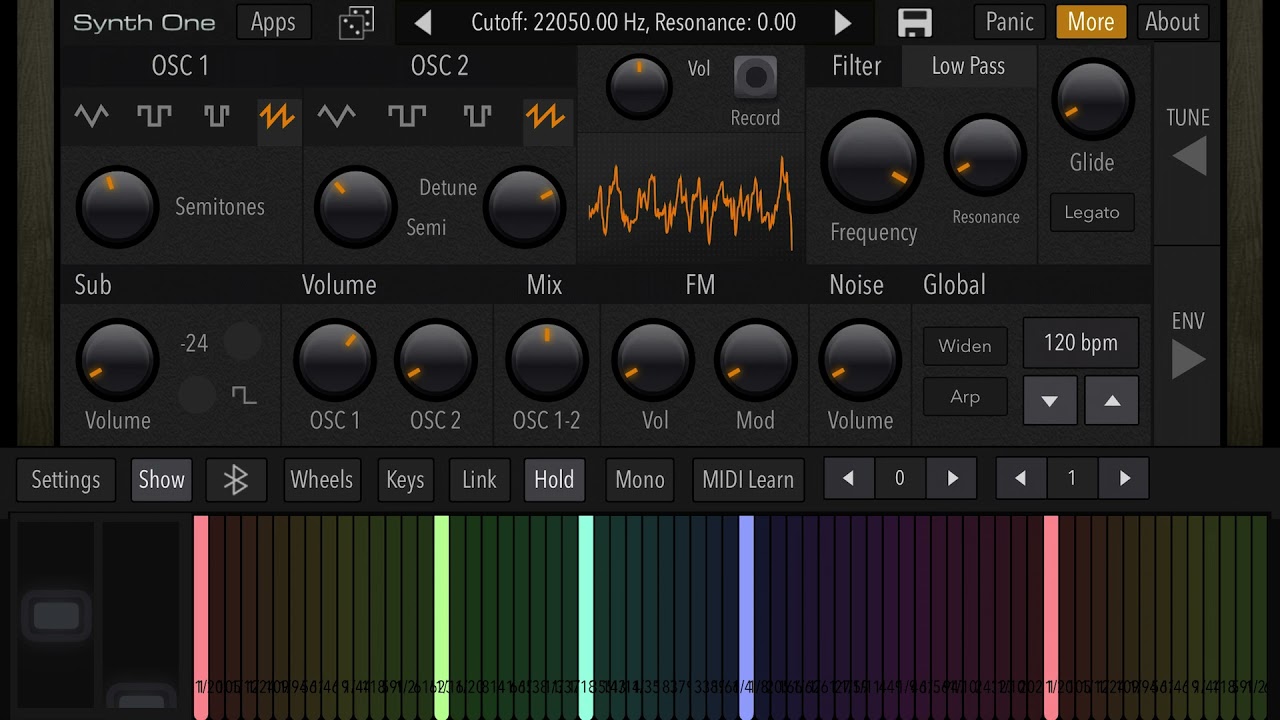The width and height of the screenshot is (1280, 720).
Task: Go to previous preset arrow
Action: [x=423, y=22]
